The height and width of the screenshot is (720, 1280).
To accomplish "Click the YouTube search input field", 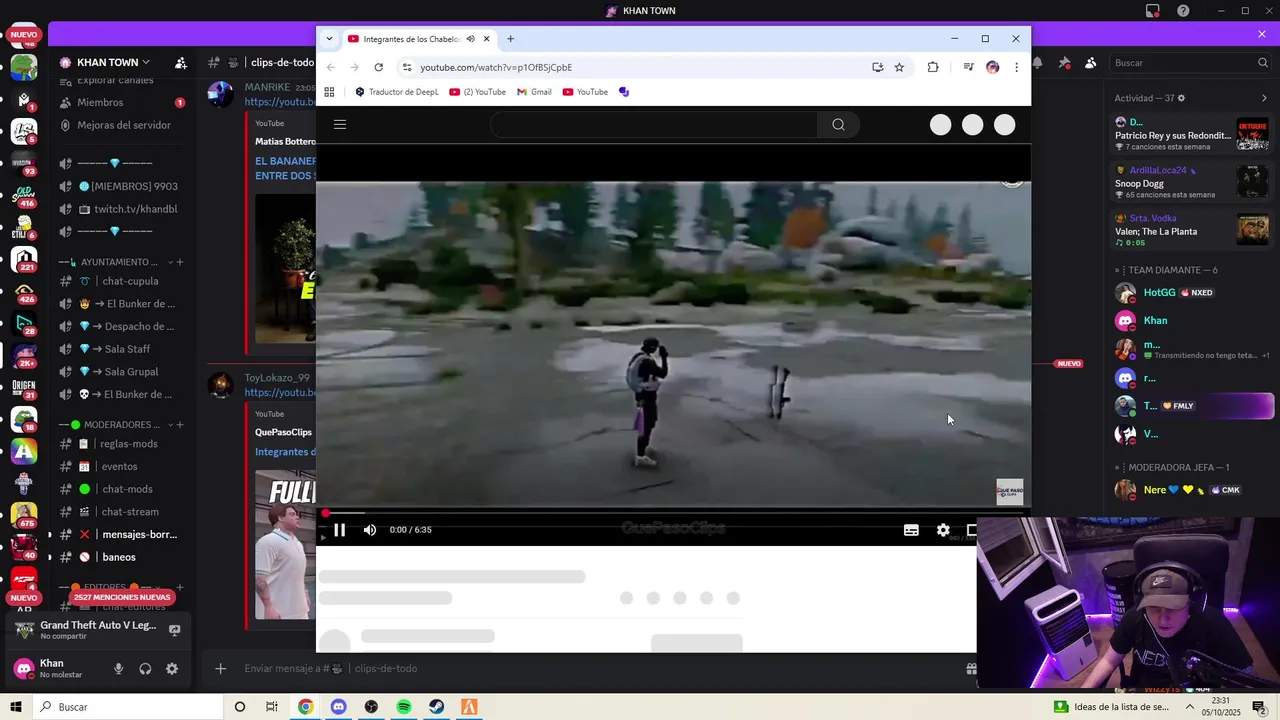I will [x=653, y=125].
